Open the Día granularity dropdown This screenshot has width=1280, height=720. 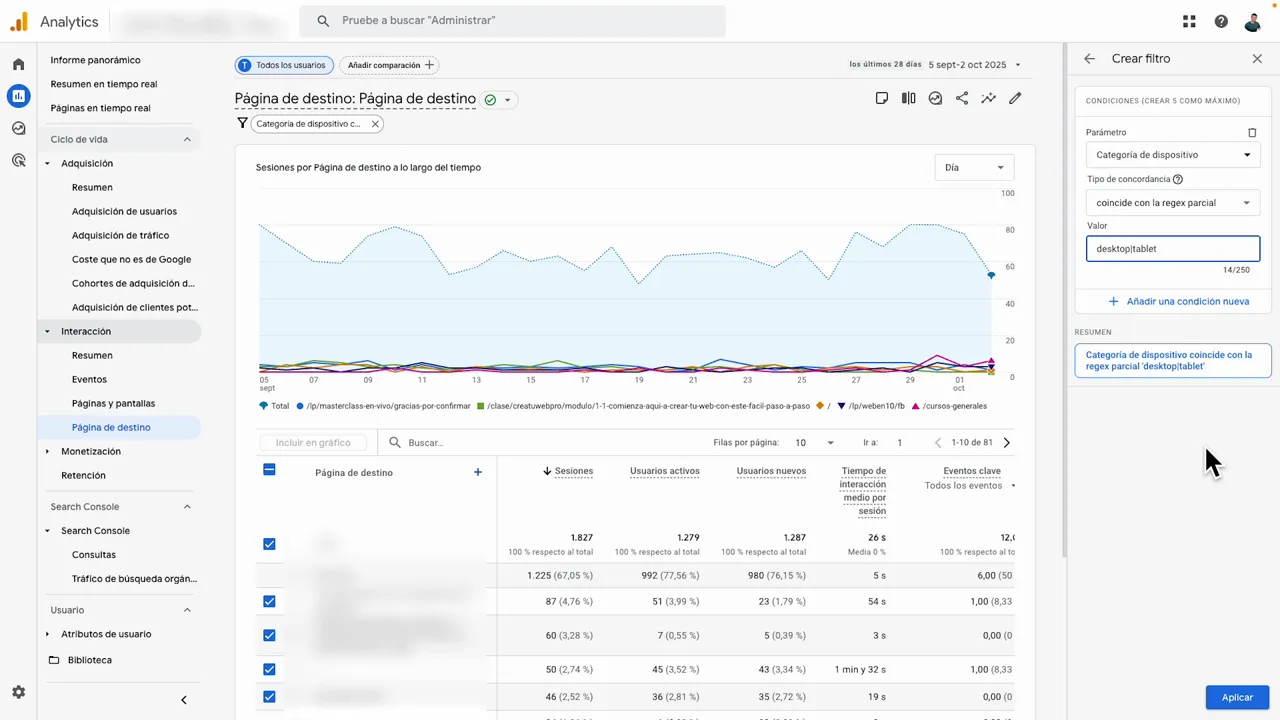tap(973, 167)
